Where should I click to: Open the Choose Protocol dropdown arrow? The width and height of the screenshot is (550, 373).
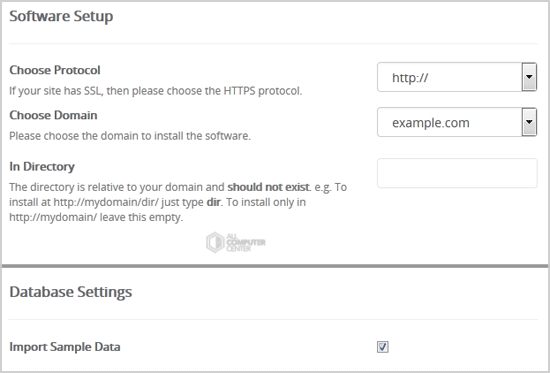pyautogui.click(x=529, y=77)
